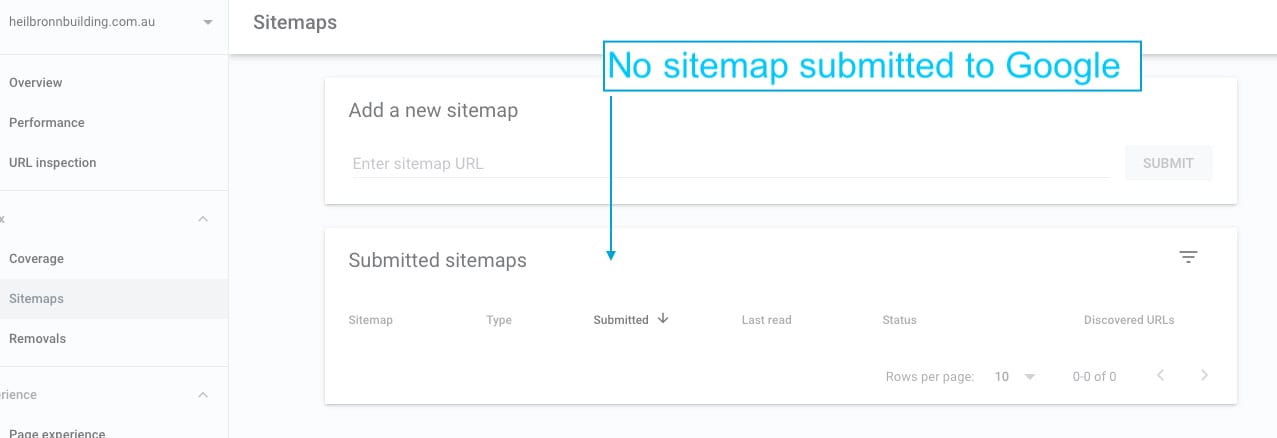Click the Enter sitemap URL field
Viewport: 1277px width, 438px height.
point(730,163)
